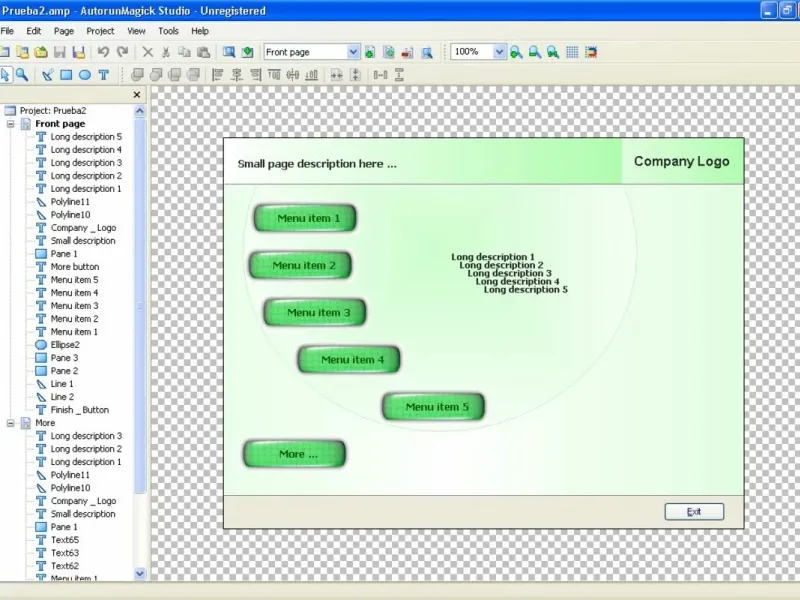Select the Polyline drawing tool
This screenshot has width=800, height=600.
(47, 75)
